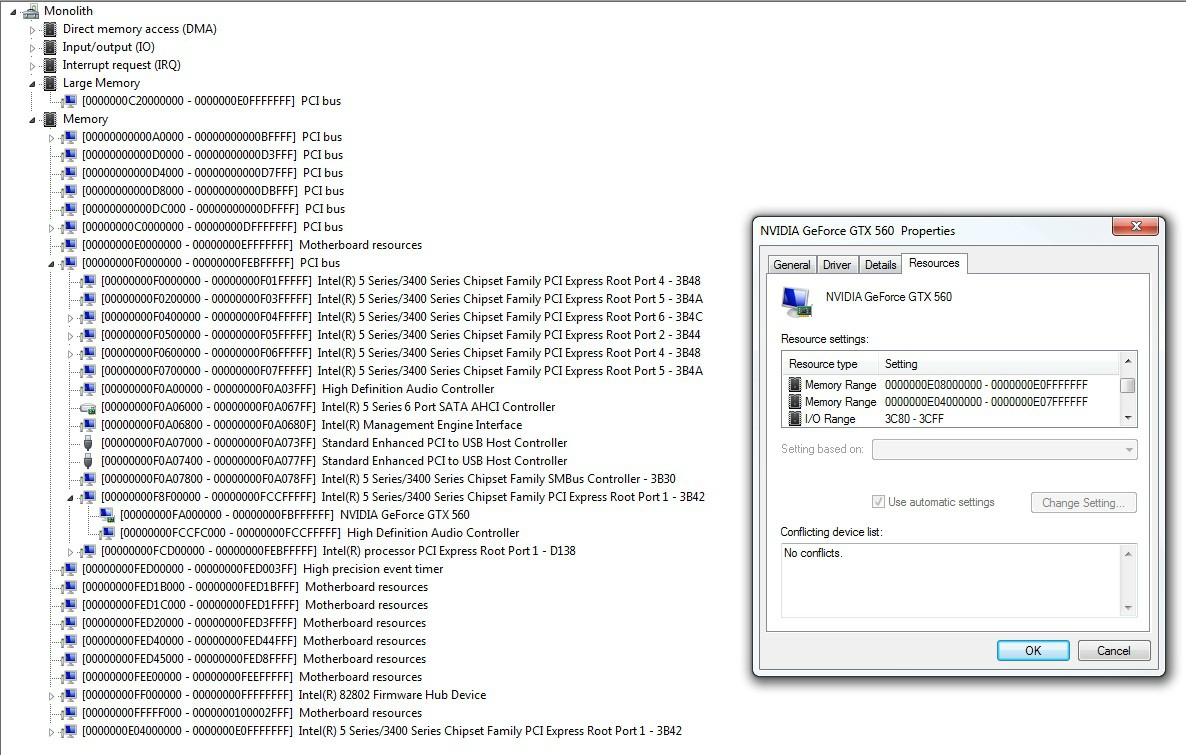Image resolution: width=1186 pixels, height=755 pixels.
Task: Select I/O Range 3C80 - 3CFF setting
Action: pyautogui.click(x=914, y=418)
